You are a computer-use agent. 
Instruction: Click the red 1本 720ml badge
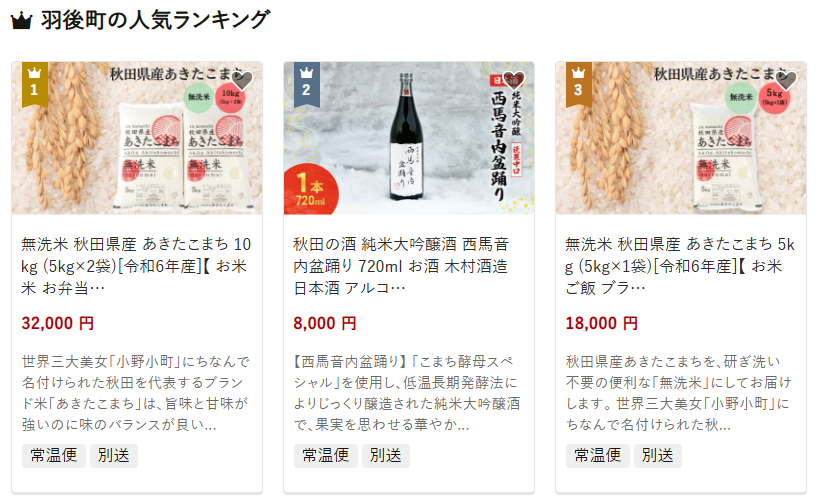point(311,190)
